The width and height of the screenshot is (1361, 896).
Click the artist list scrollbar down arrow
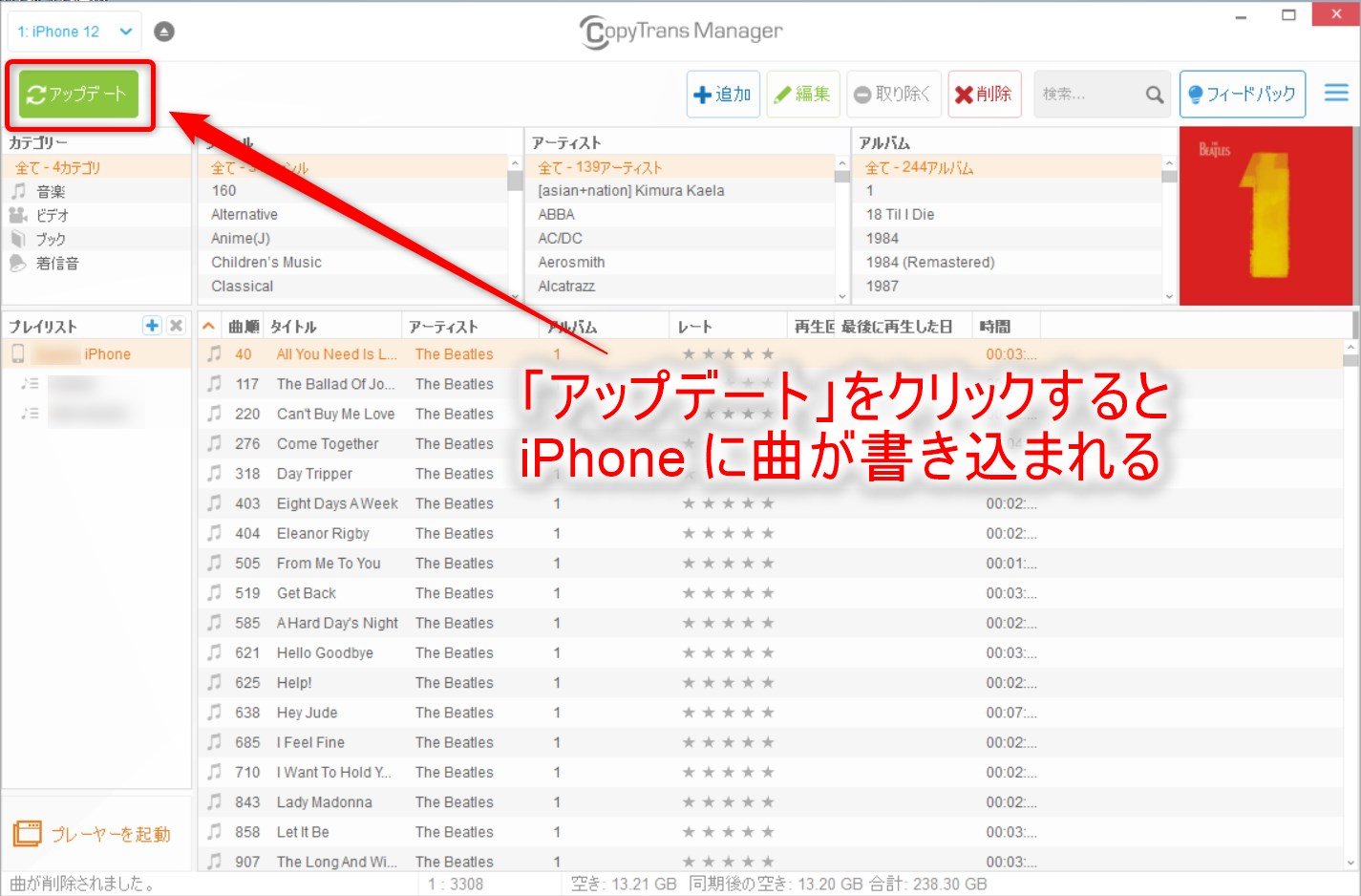coord(841,295)
